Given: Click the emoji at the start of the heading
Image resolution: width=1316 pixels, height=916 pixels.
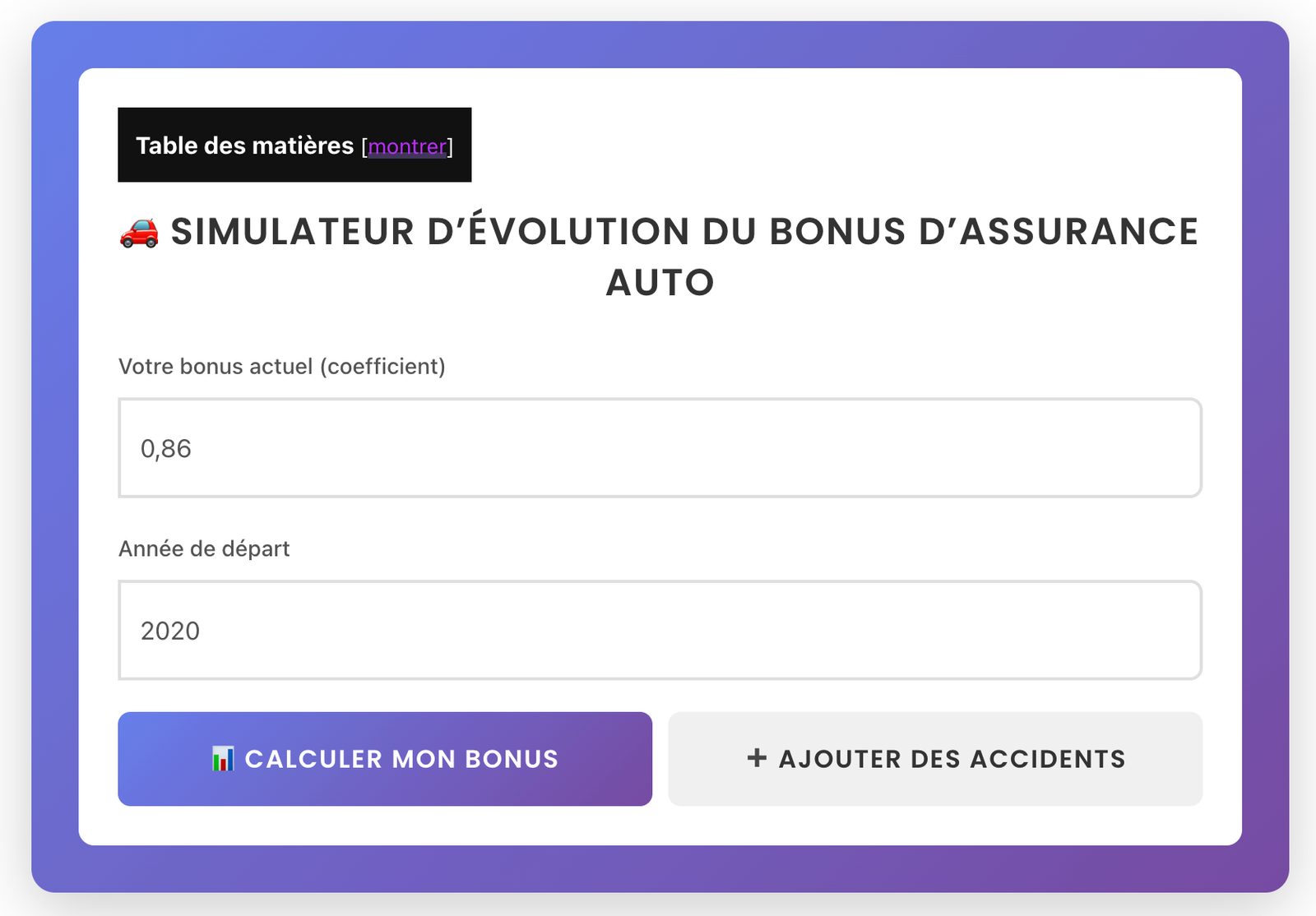Looking at the screenshot, I should 140,233.
